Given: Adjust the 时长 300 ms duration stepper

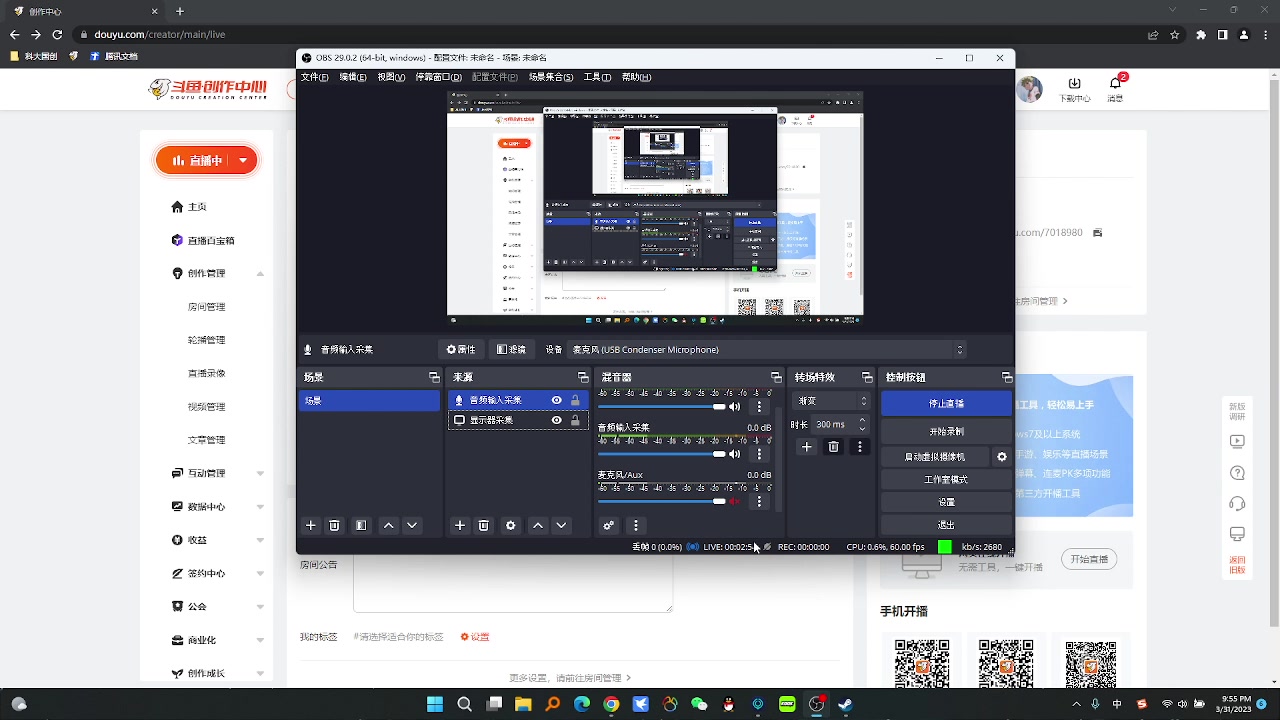Looking at the screenshot, I should pyautogui.click(x=862, y=424).
